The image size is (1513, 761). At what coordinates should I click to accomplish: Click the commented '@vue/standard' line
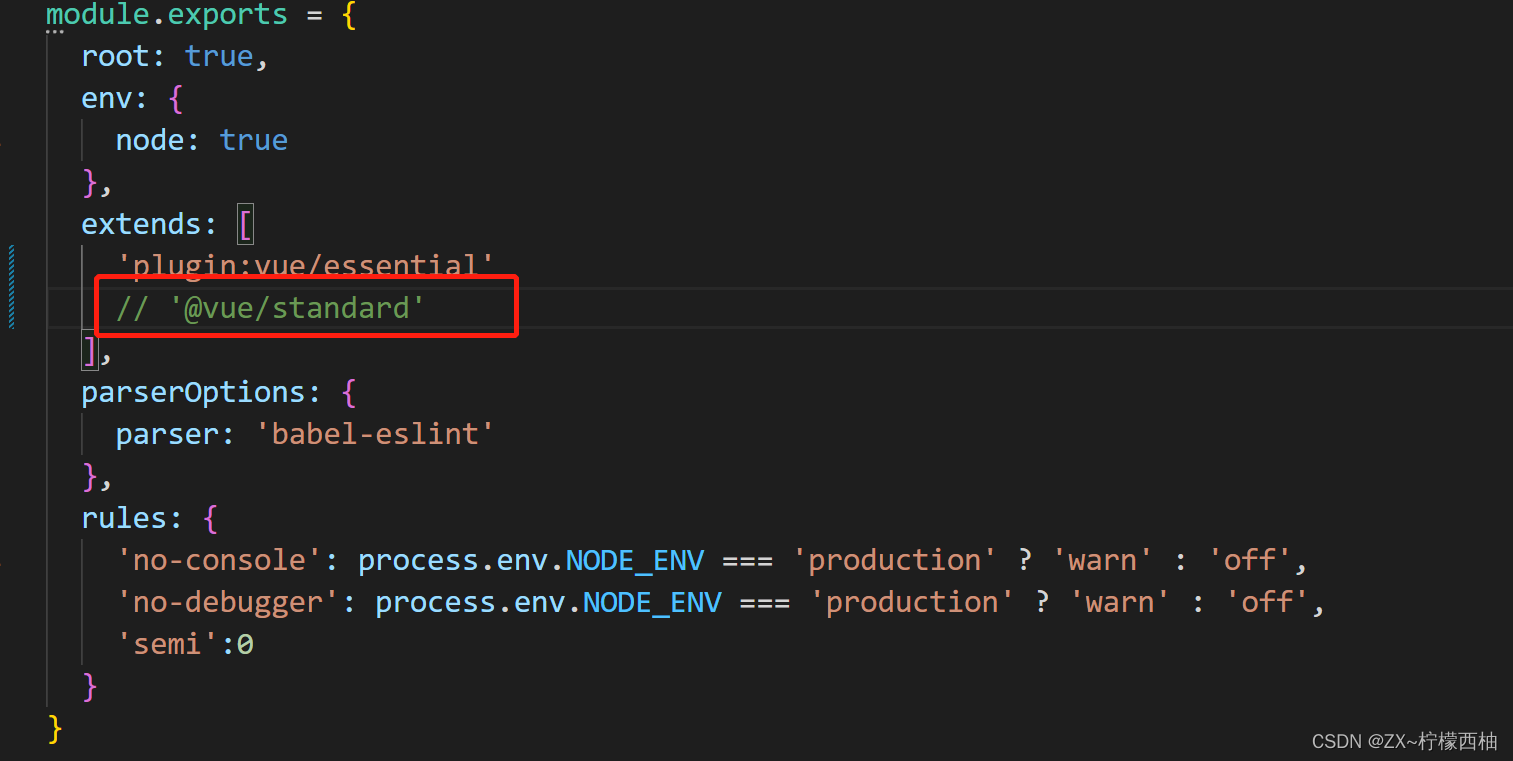pyautogui.click(x=271, y=308)
